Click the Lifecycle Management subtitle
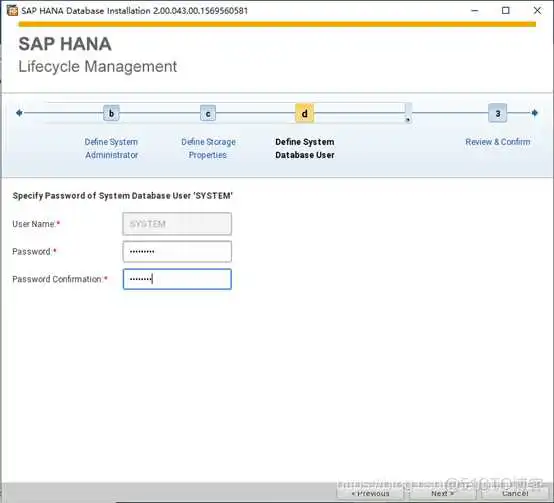Image resolution: width=554 pixels, height=503 pixels. pos(98,67)
